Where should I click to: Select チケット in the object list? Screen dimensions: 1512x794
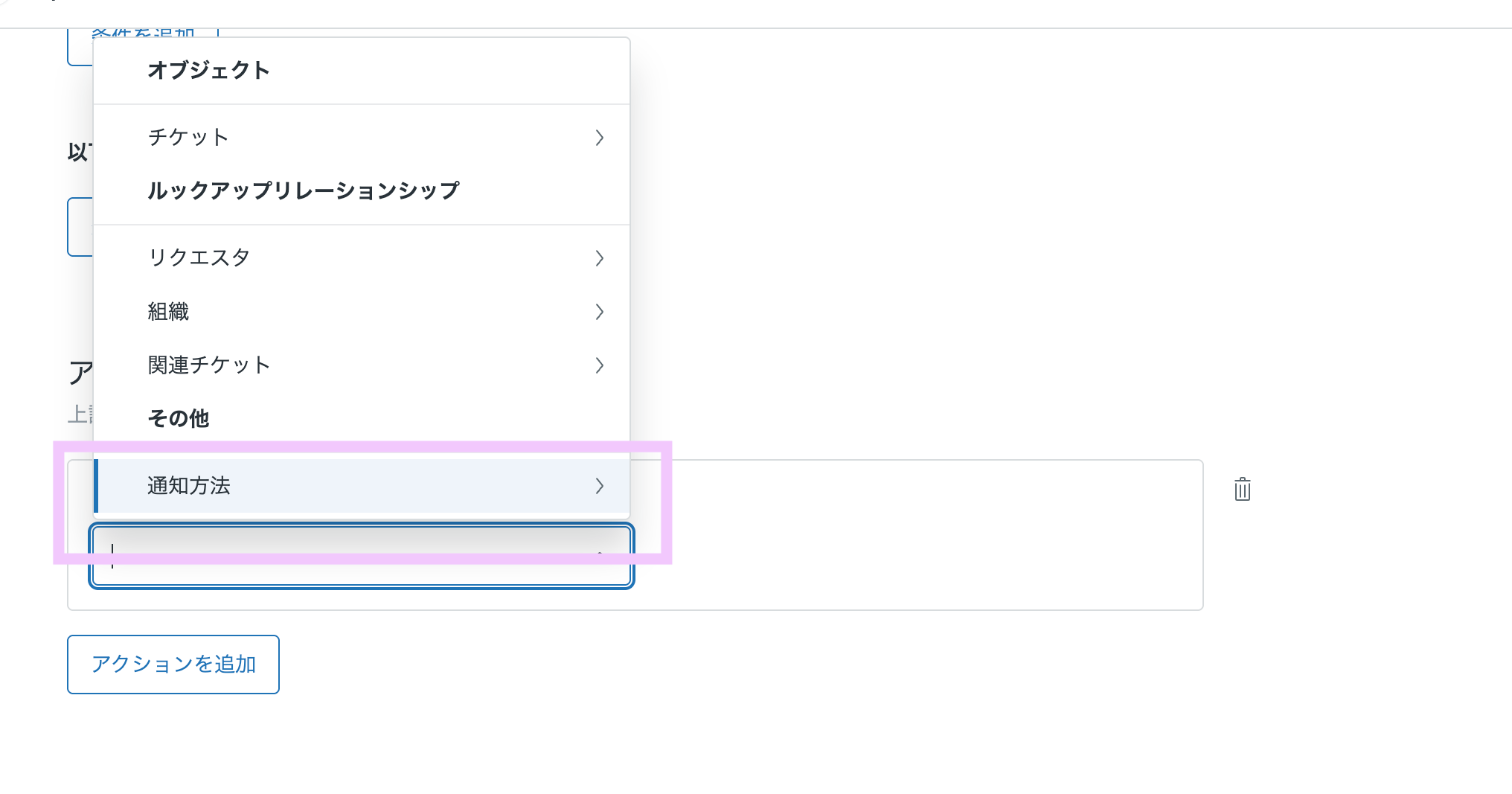pos(188,138)
